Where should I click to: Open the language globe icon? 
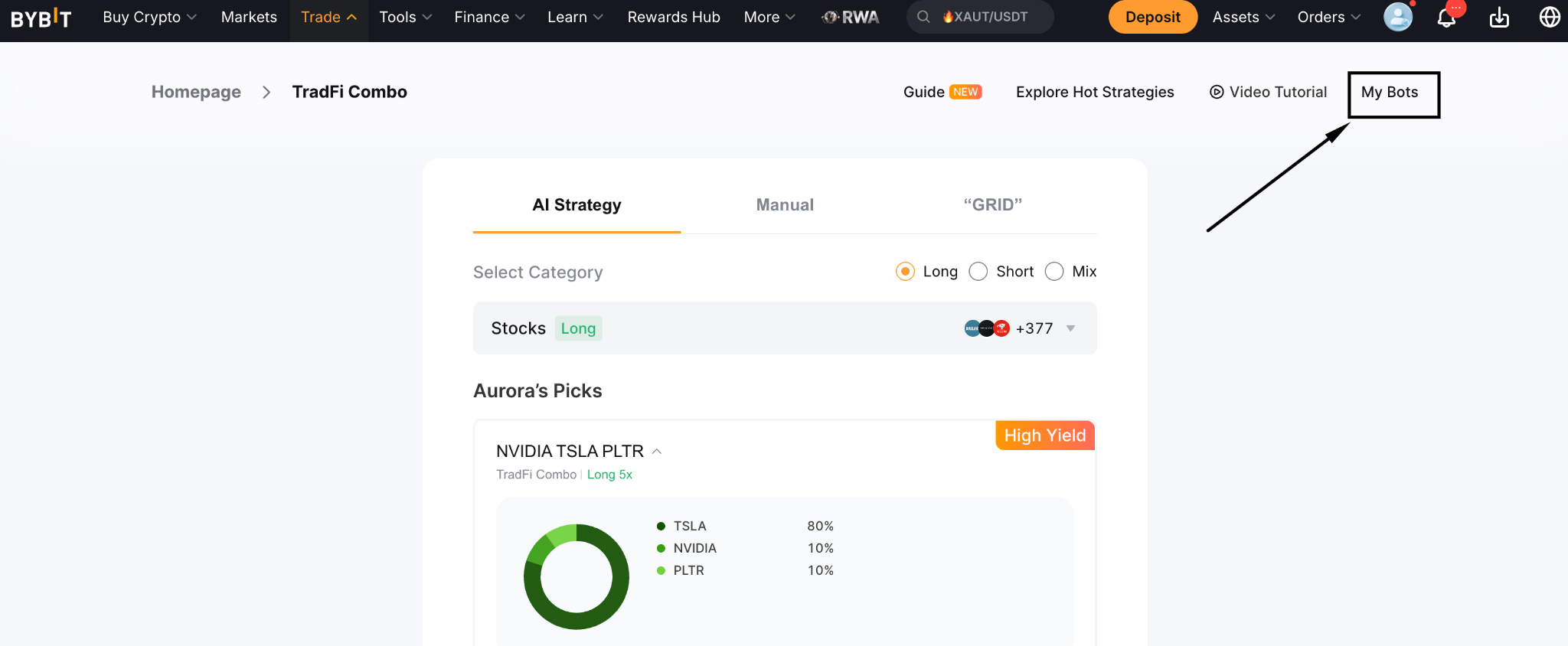(x=1550, y=17)
